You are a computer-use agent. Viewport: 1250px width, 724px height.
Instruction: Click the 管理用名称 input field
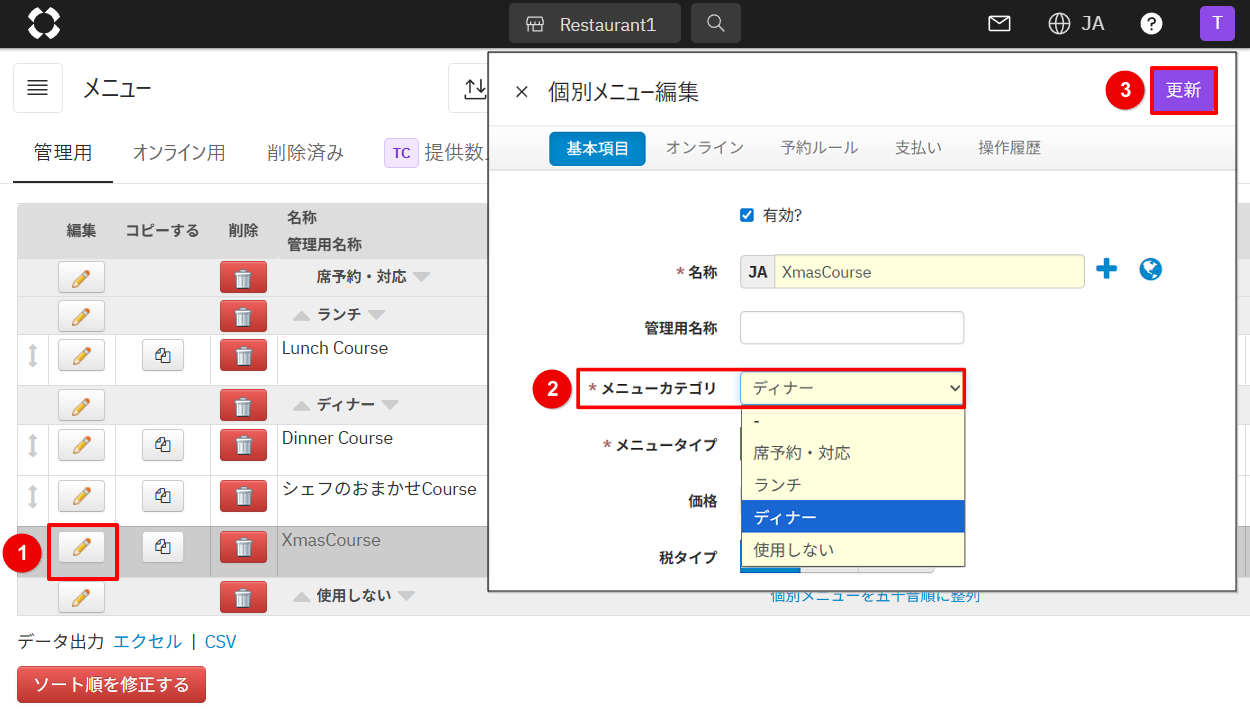coord(852,328)
